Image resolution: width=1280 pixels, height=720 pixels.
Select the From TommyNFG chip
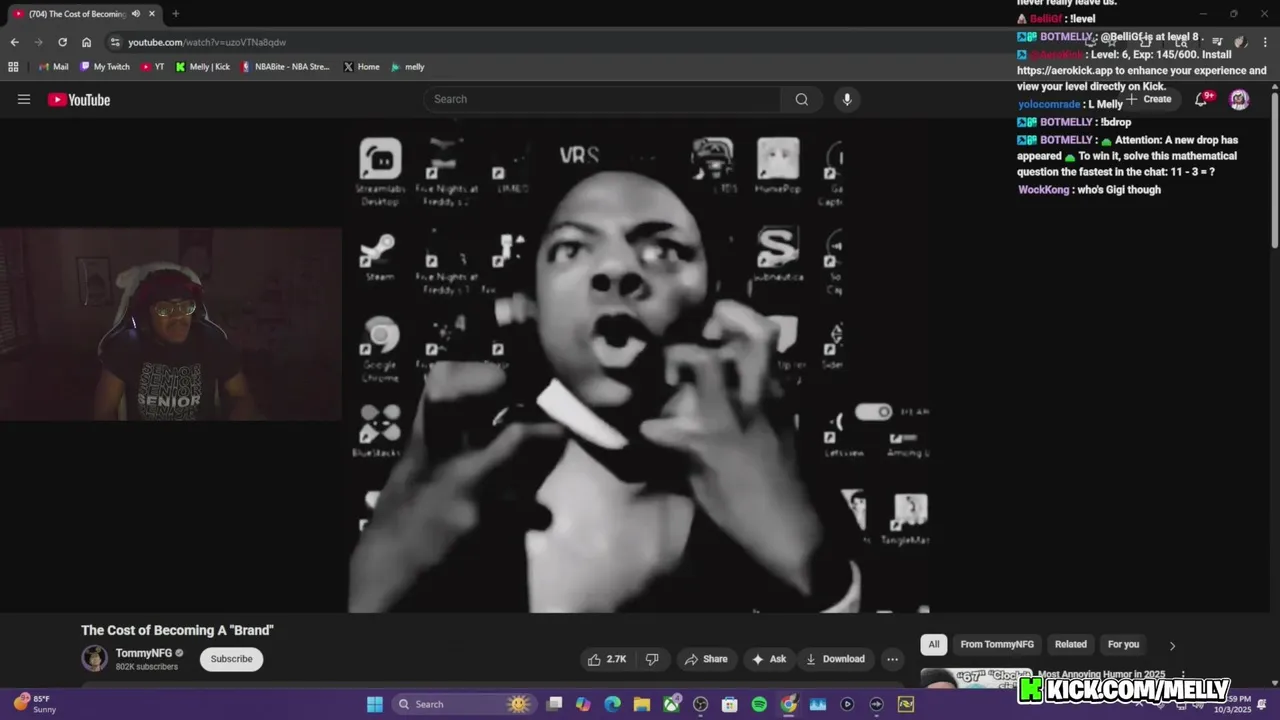(x=997, y=644)
